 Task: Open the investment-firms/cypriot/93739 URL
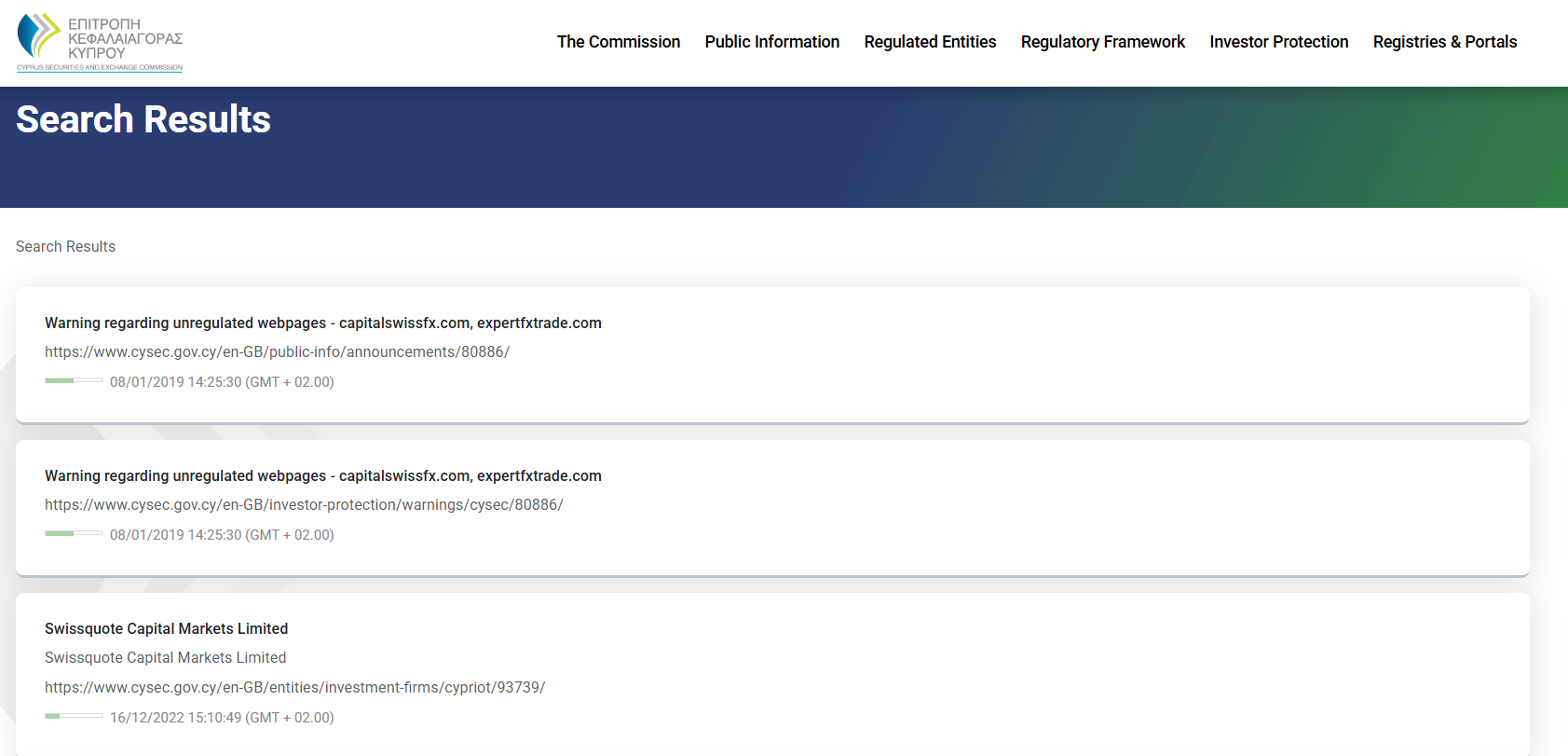294,687
